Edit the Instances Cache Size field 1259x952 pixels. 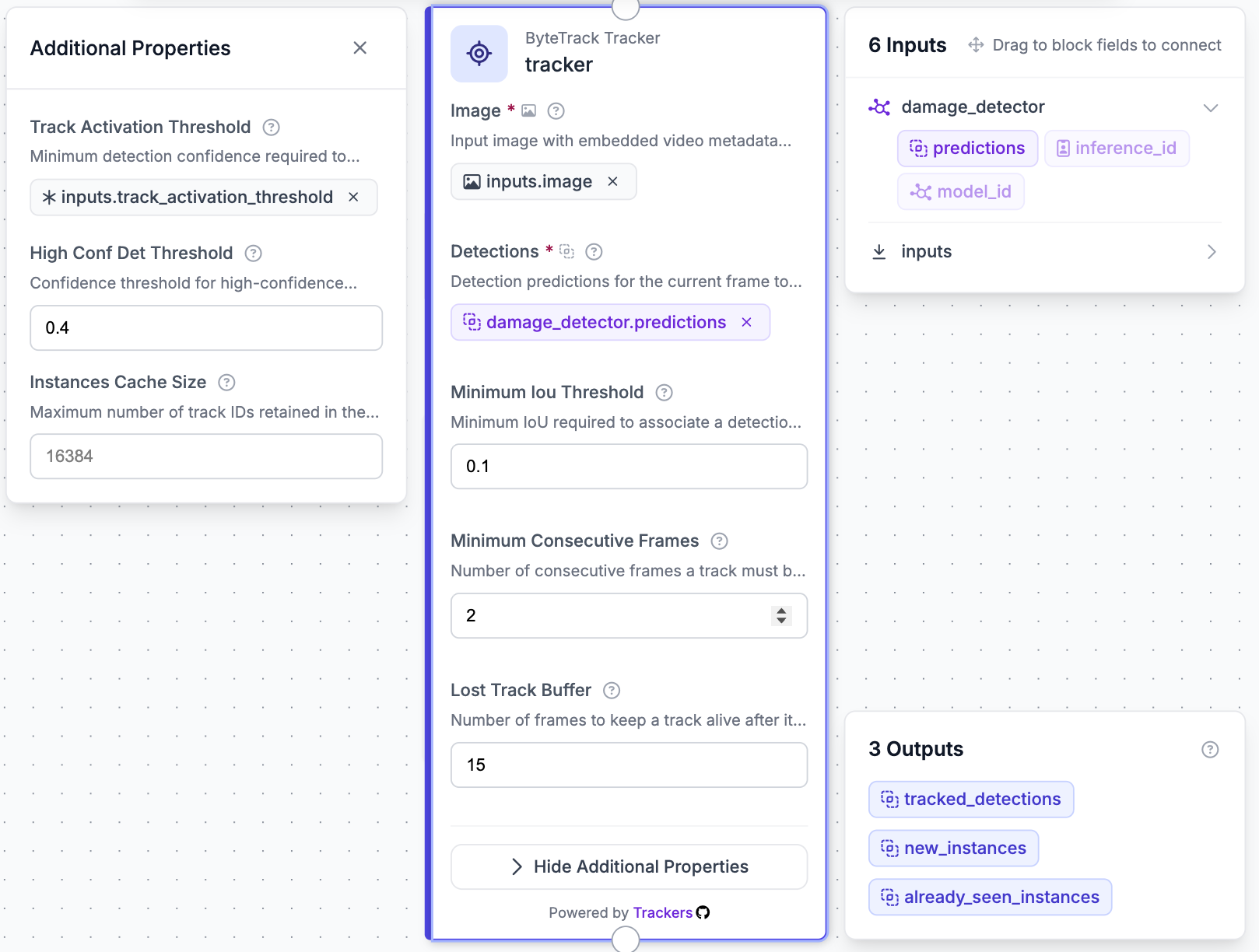coord(206,456)
